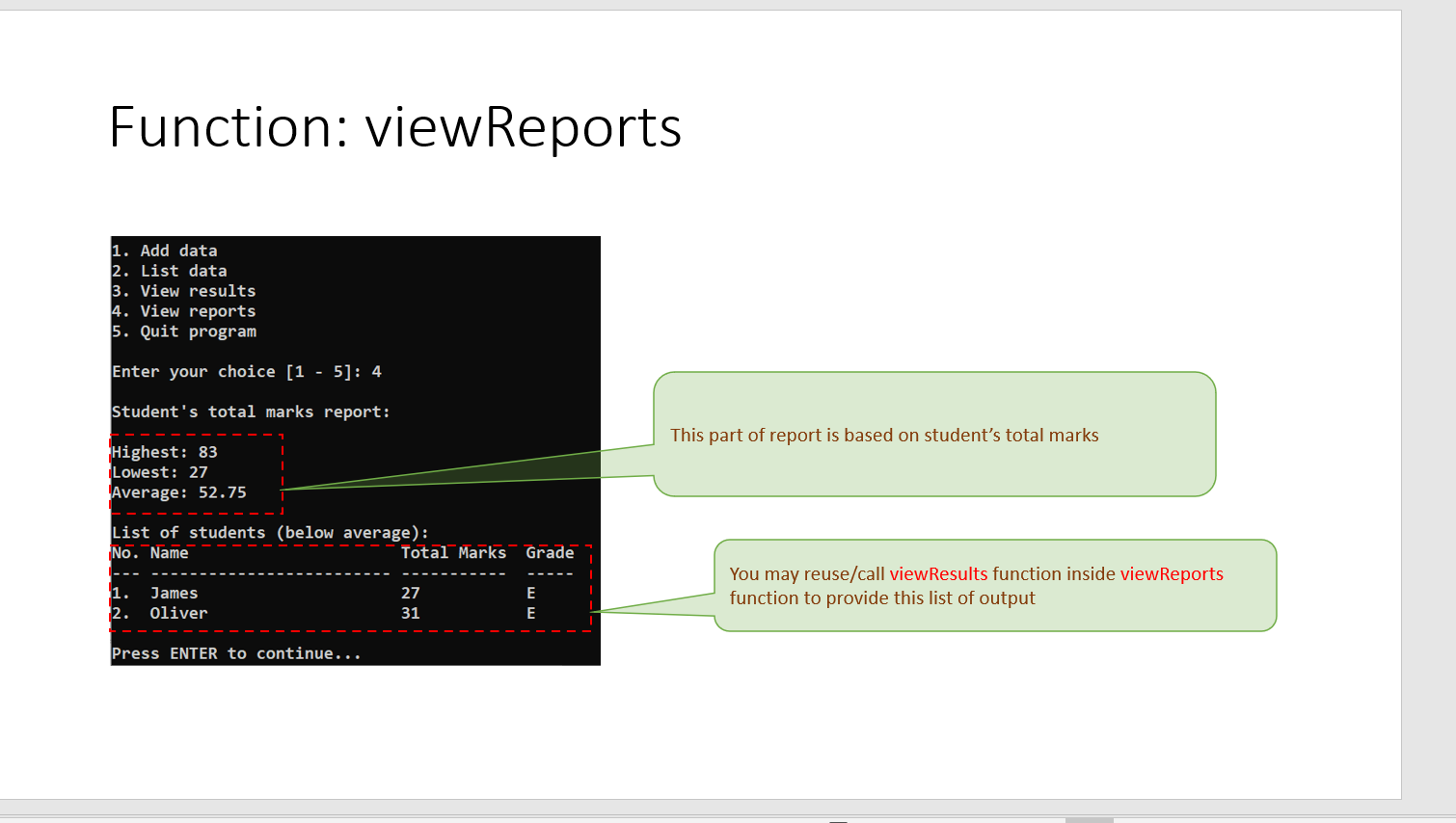Click the 'Total Marks' column header
The image size is (1456, 823).
pyautogui.click(x=454, y=553)
